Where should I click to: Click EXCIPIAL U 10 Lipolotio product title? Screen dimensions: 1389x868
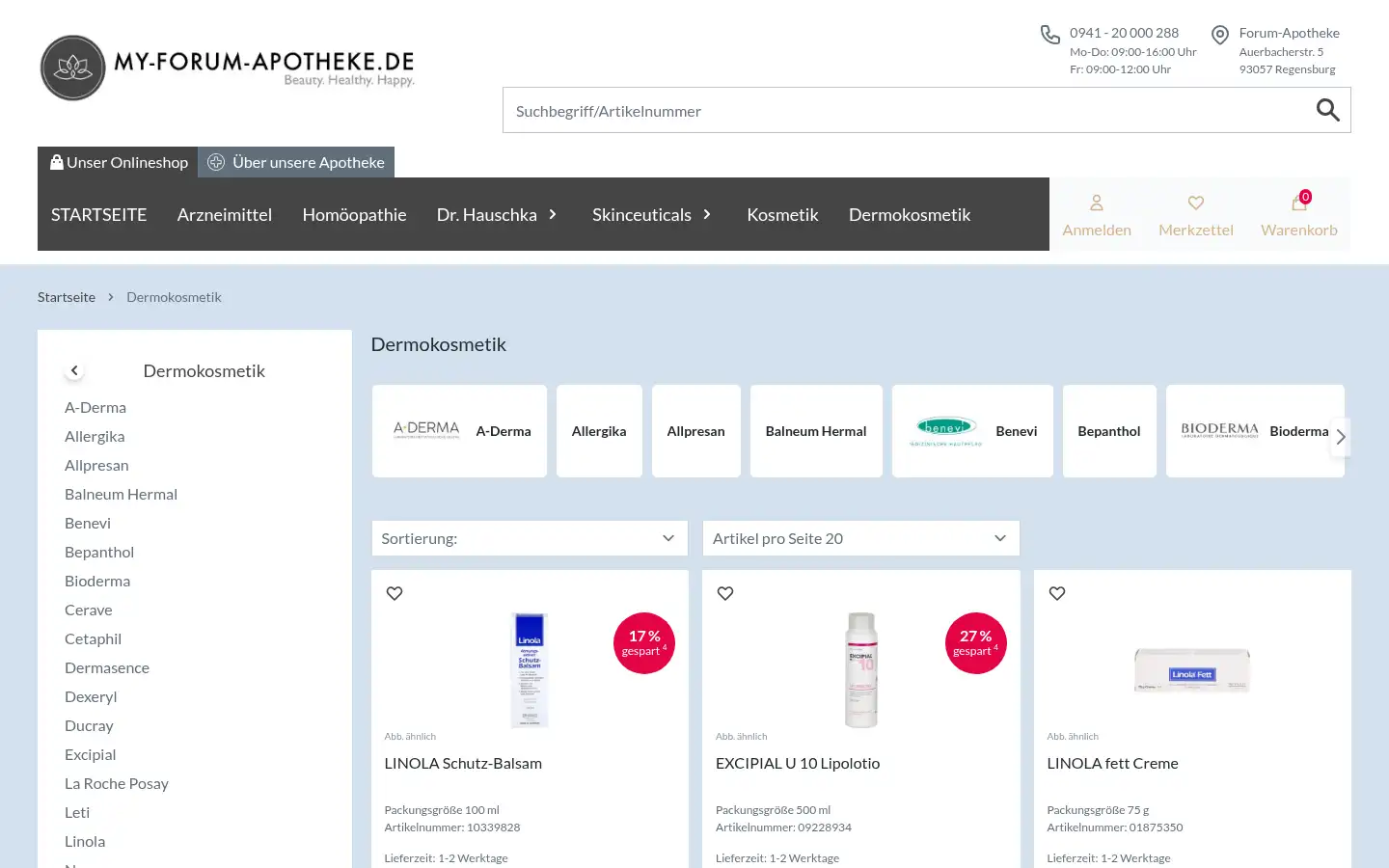[798, 763]
